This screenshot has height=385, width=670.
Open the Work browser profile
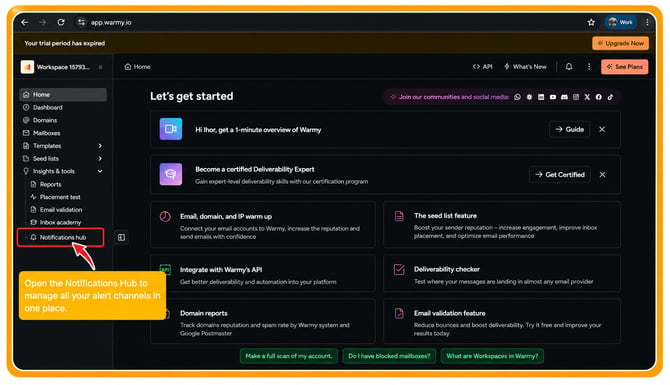click(621, 22)
